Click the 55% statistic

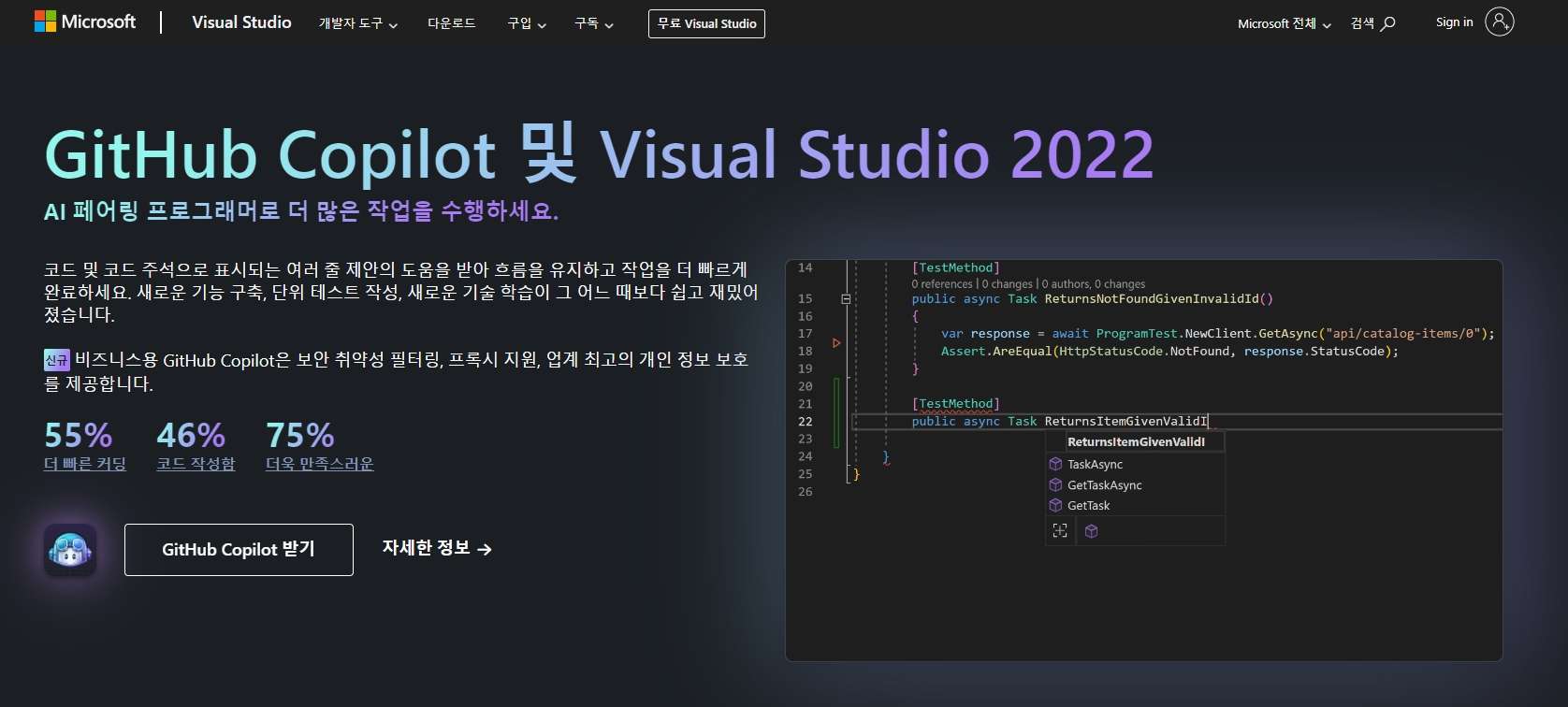[78, 435]
